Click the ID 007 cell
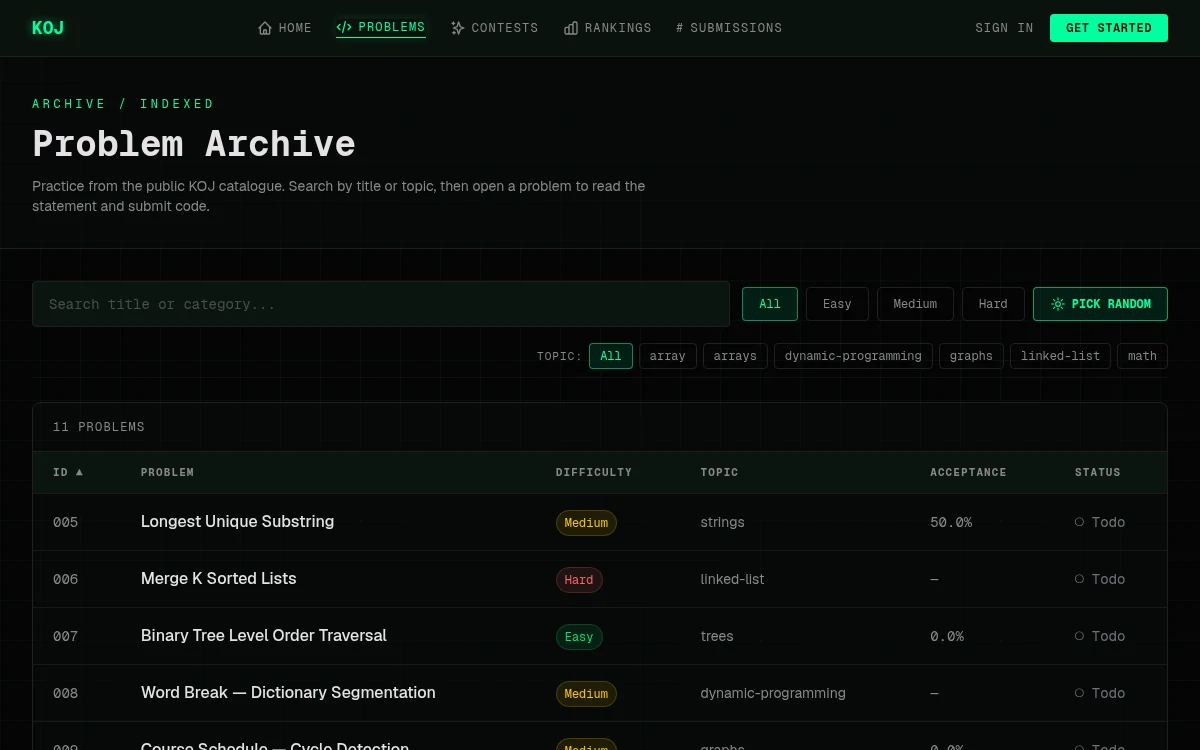 click(65, 636)
